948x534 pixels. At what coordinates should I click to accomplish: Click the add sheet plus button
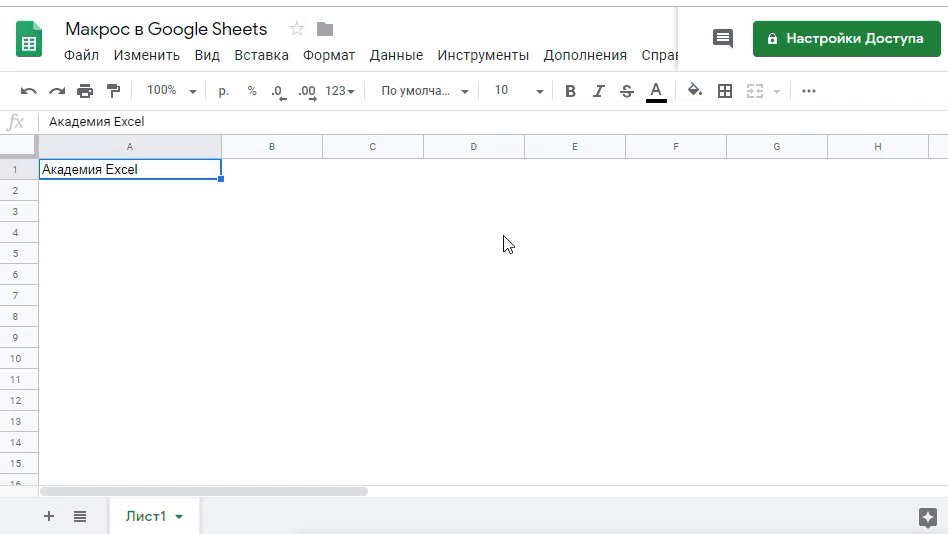click(x=48, y=516)
